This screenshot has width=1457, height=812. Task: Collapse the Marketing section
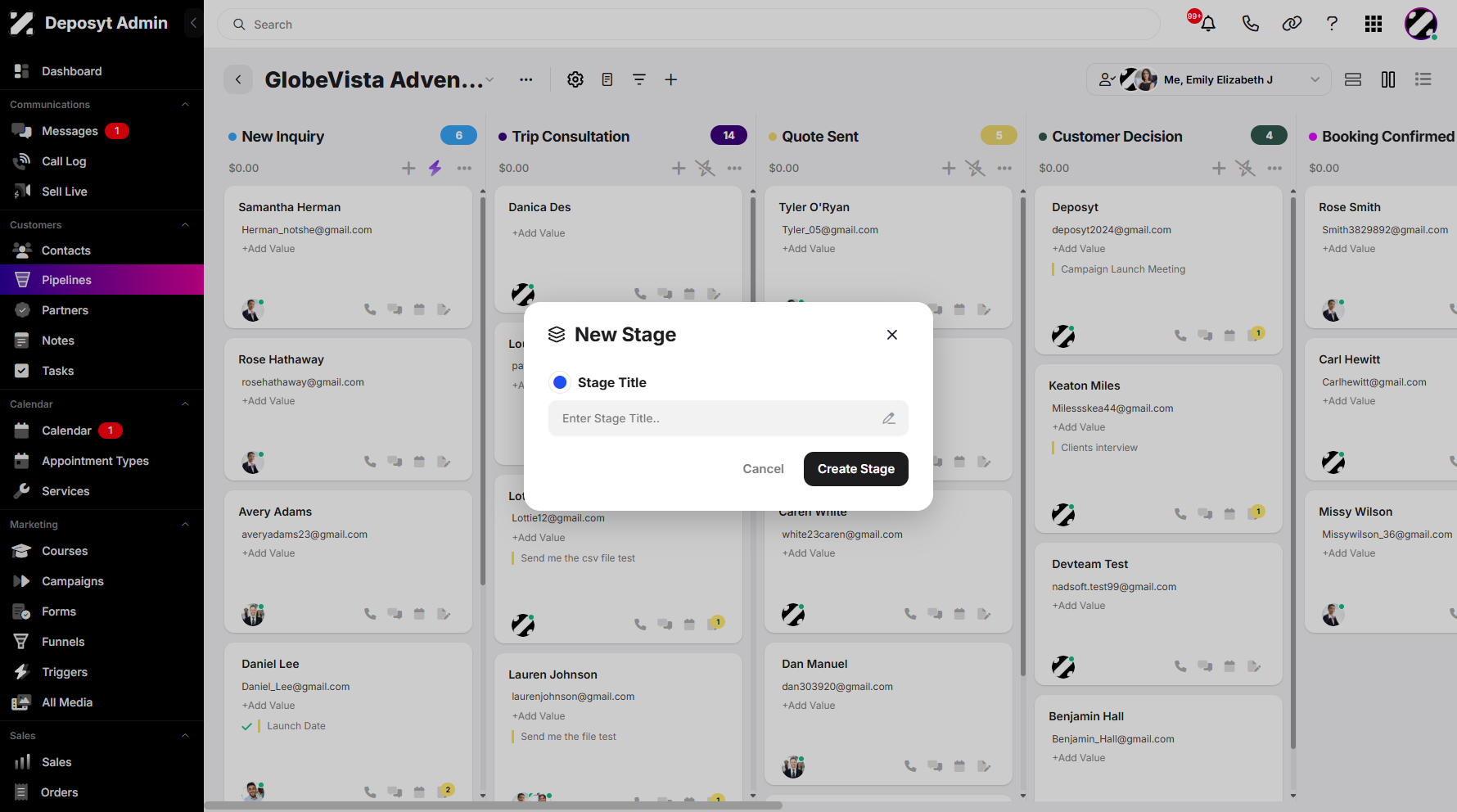pyautogui.click(x=185, y=525)
